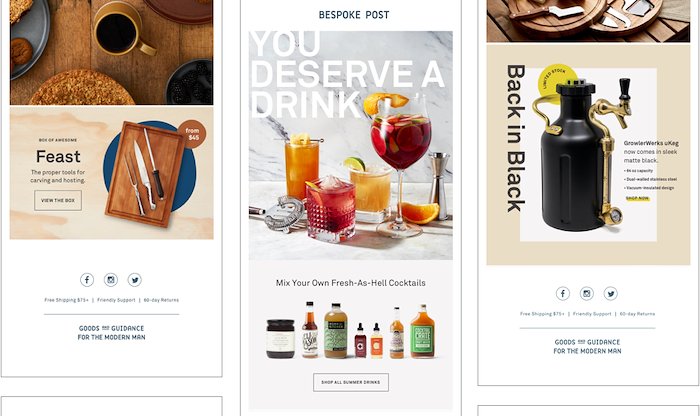
Task: Click the Twitter icon under Feast email
Action: pos(134,280)
